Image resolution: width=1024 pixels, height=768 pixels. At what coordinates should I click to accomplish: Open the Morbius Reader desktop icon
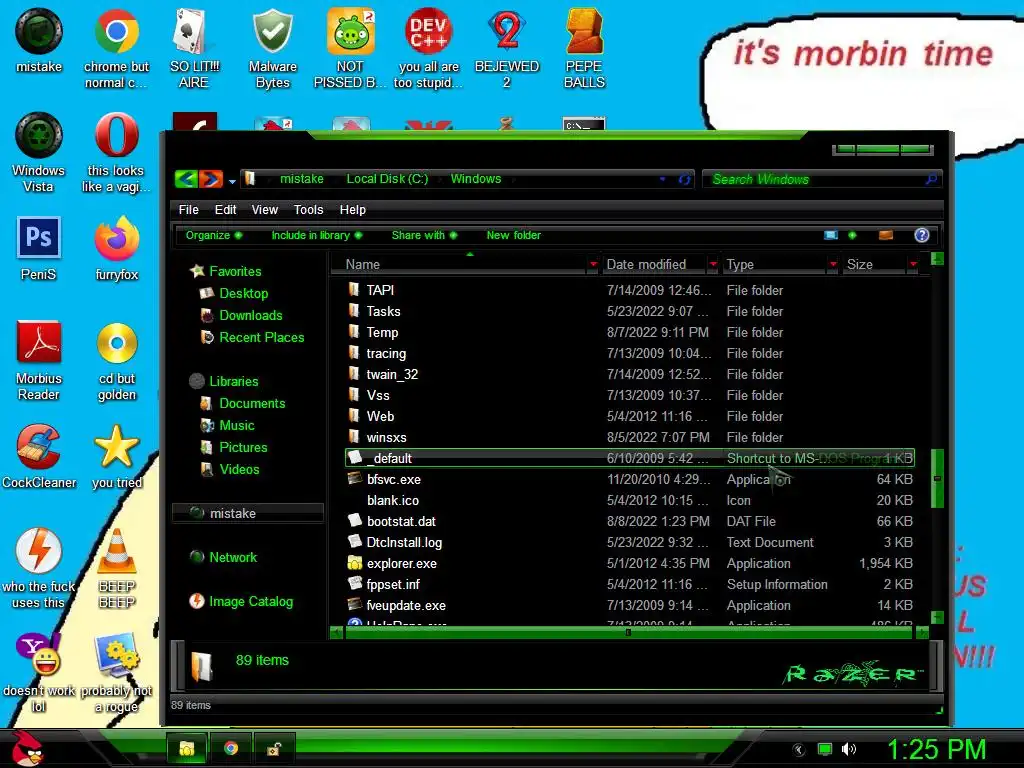click(39, 360)
